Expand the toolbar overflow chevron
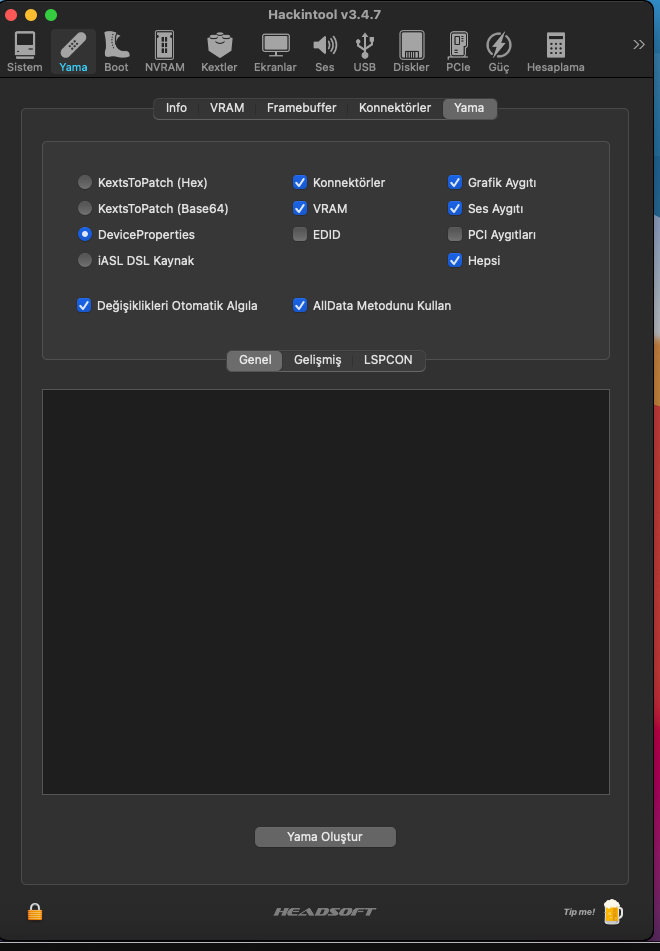The image size is (660, 951). tap(639, 44)
